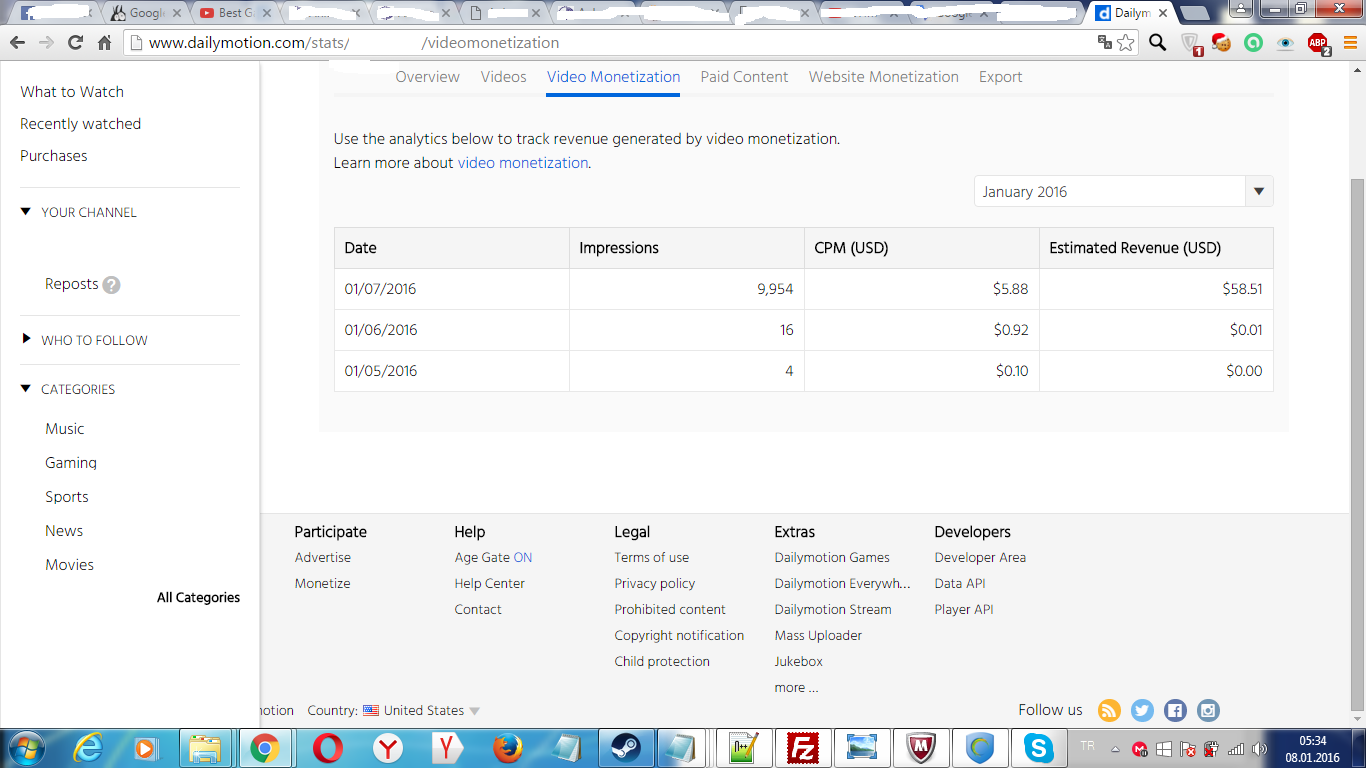Viewport: 1366px width, 768px height.
Task: Click the translate page icon in address bar
Action: [x=1105, y=42]
